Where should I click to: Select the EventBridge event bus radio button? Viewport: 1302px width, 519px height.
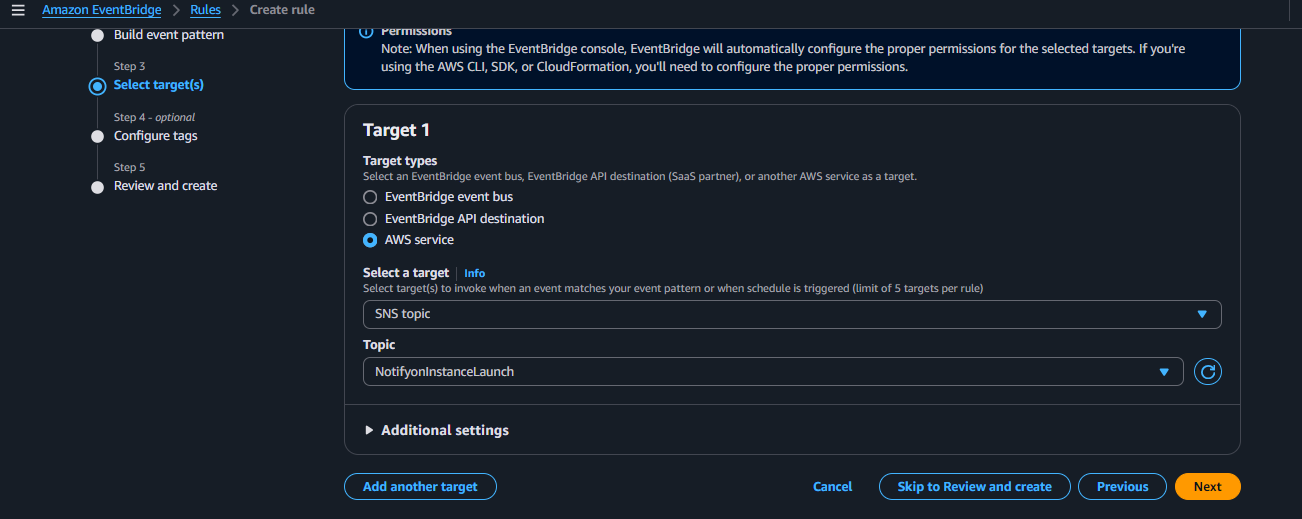370,197
